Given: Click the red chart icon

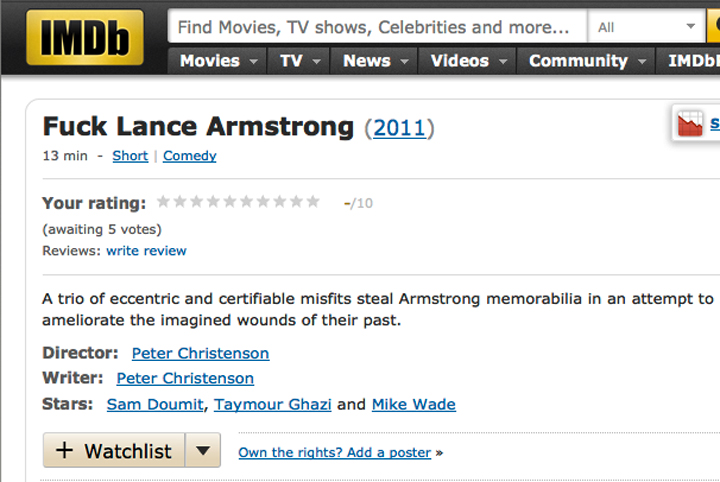Looking at the screenshot, I should coord(690,124).
